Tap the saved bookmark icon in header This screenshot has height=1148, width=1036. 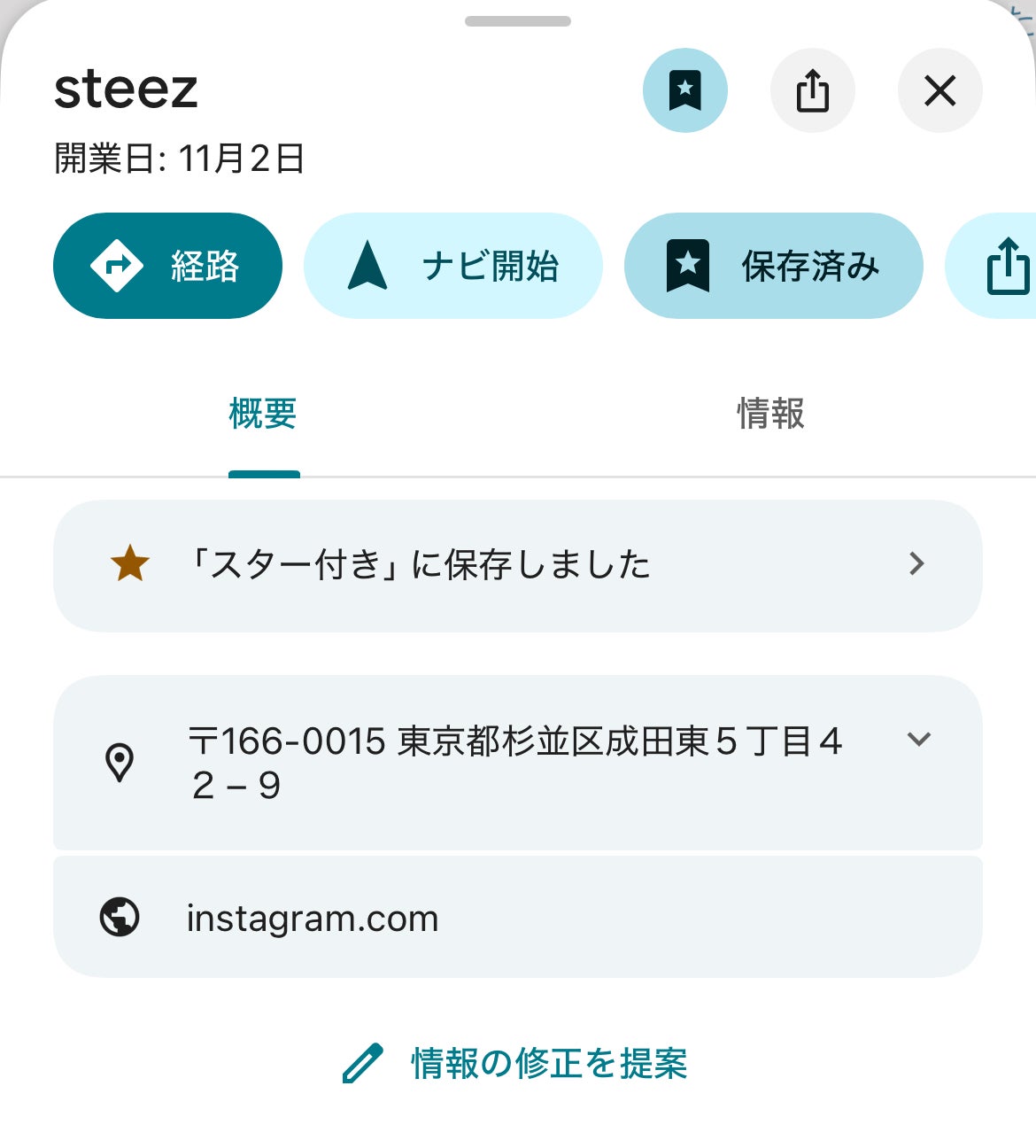(x=684, y=90)
